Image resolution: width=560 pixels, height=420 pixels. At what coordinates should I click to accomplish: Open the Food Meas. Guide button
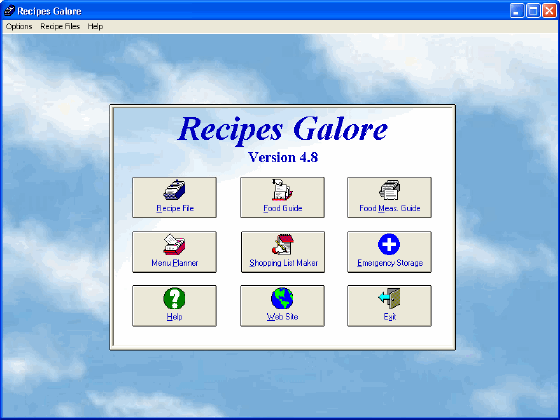tap(389, 198)
